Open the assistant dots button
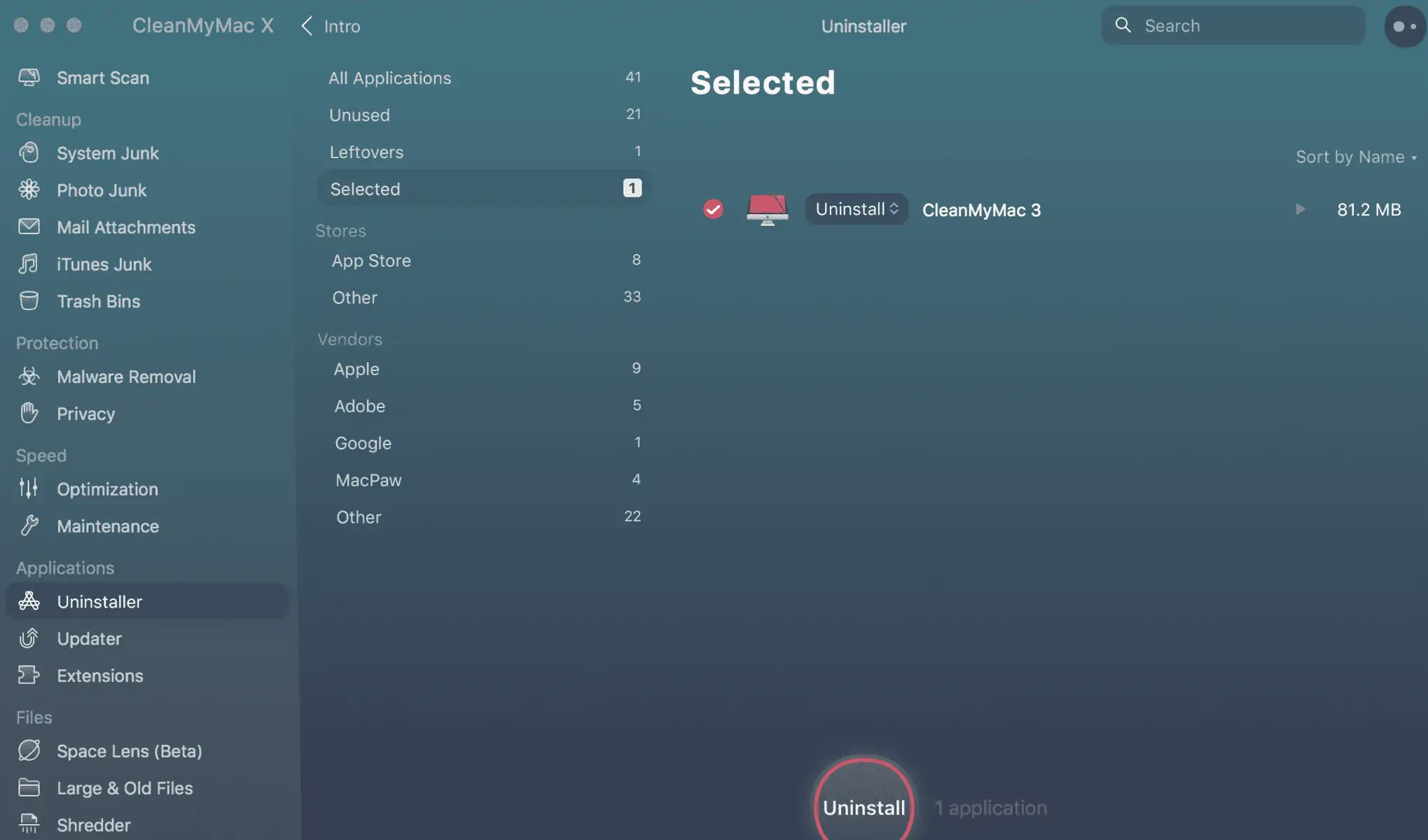Viewport: 1428px width, 840px height. pos(1405,26)
